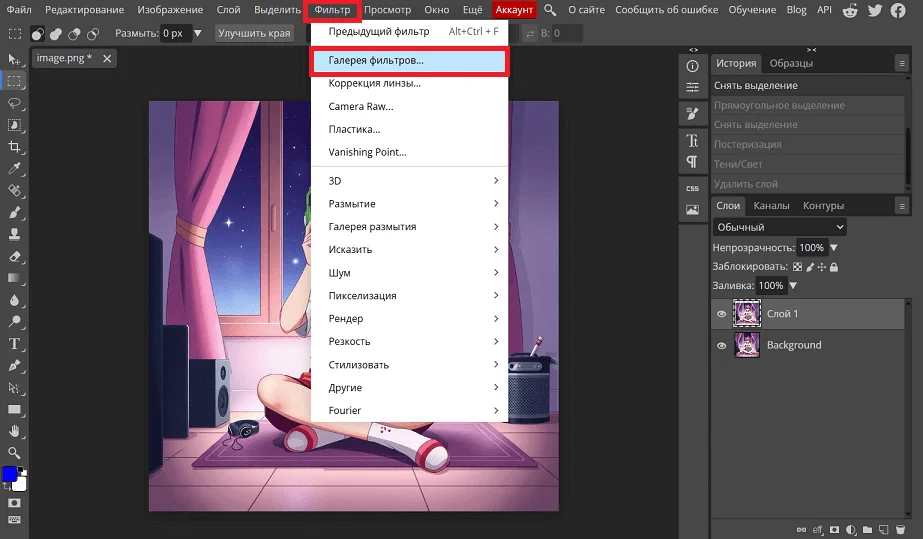Select the Crop tool in the toolbar
The height and width of the screenshot is (539, 923).
(x=15, y=146)
